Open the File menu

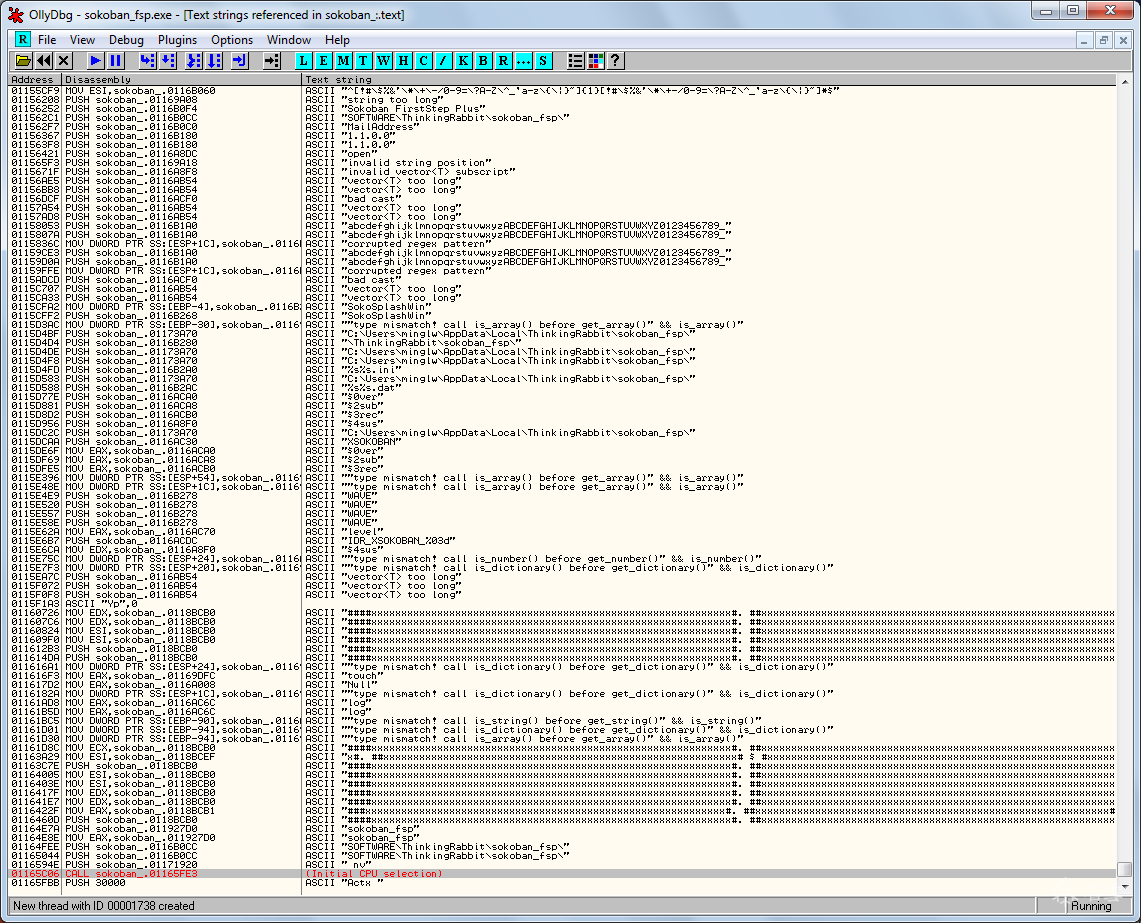pos(47,40)
